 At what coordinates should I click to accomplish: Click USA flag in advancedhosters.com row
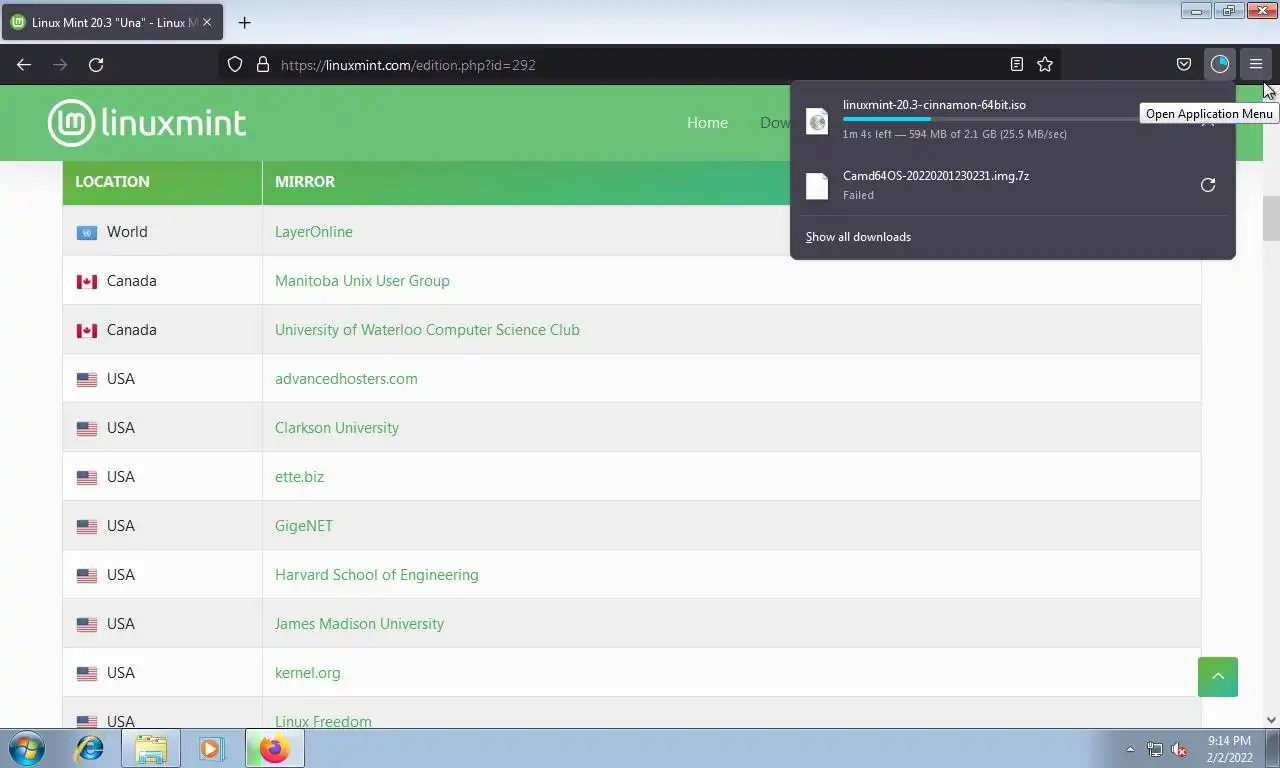87,380
